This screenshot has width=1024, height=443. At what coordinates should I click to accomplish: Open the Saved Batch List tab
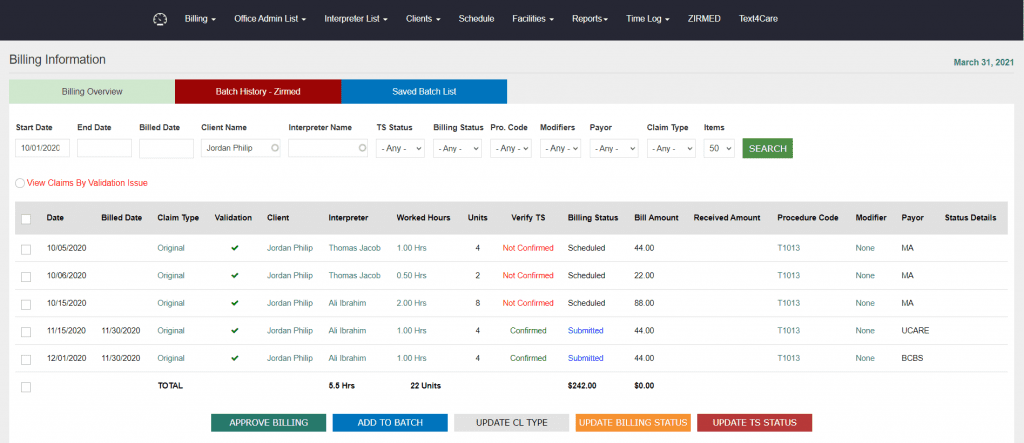[424, 92]
